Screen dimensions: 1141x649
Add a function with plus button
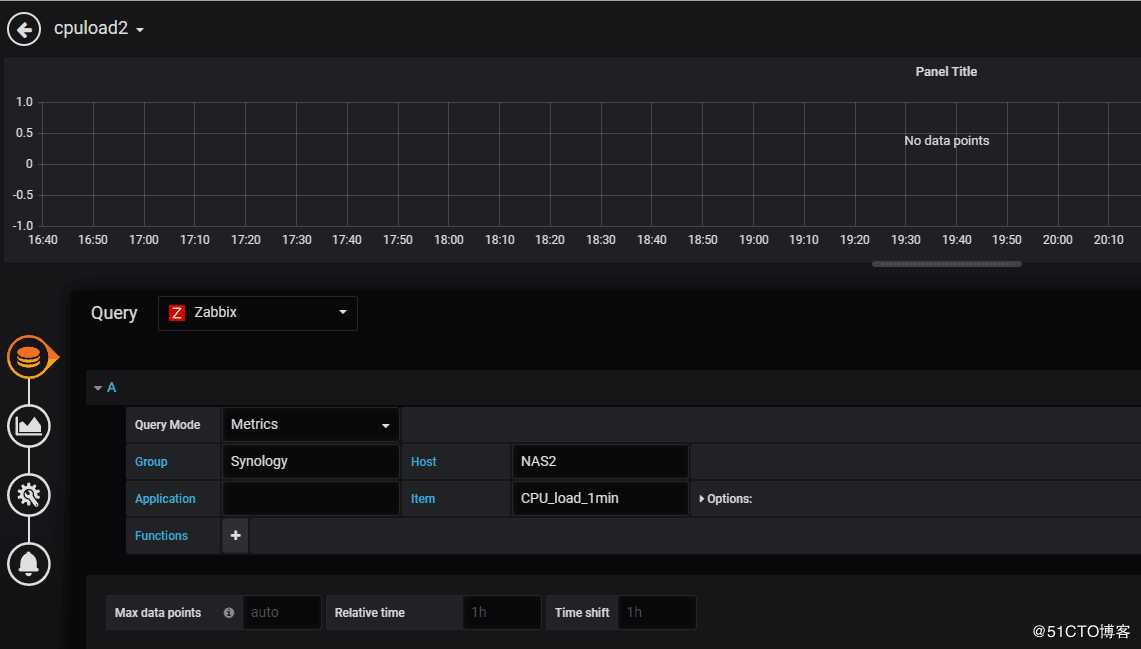(x=235, y=535)
